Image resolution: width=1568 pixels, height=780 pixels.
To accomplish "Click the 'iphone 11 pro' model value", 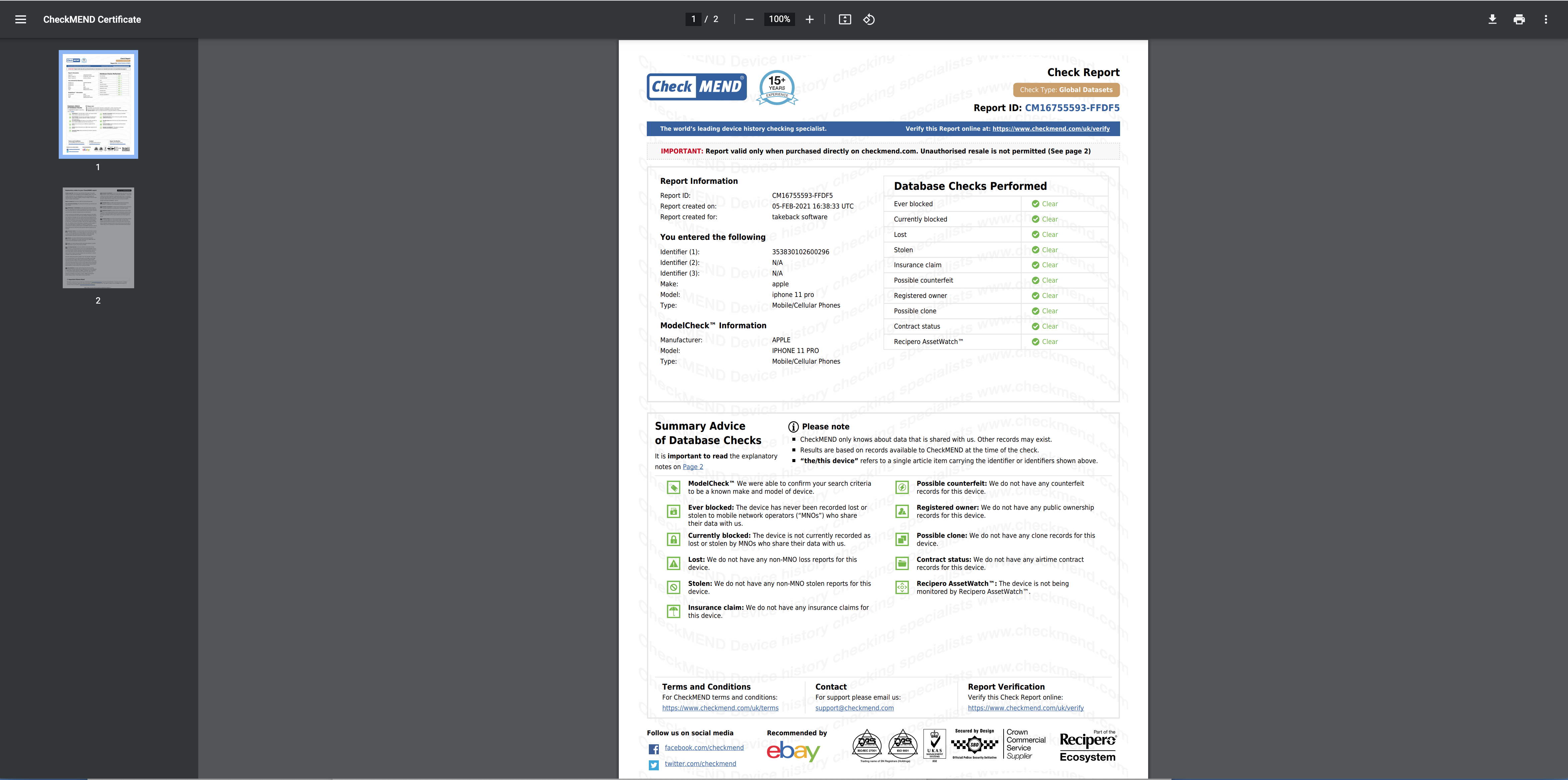I will click(793, 295).
